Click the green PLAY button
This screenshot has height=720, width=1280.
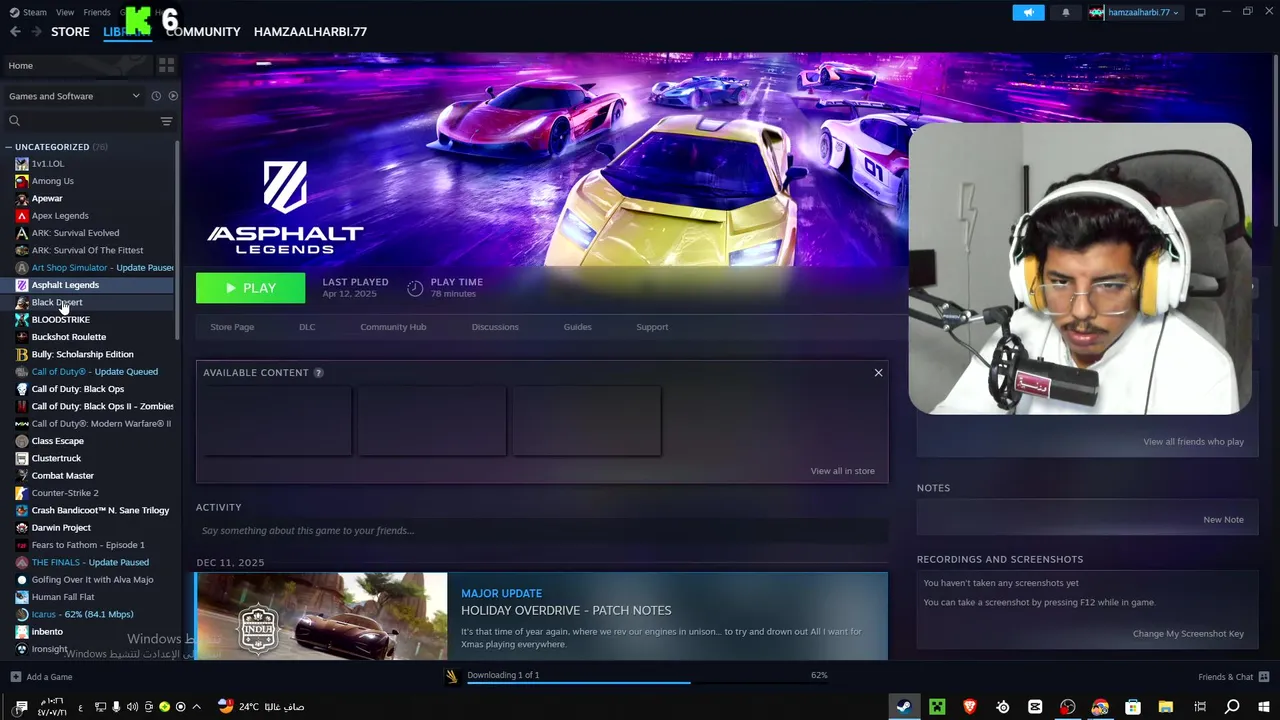(250, 288)
